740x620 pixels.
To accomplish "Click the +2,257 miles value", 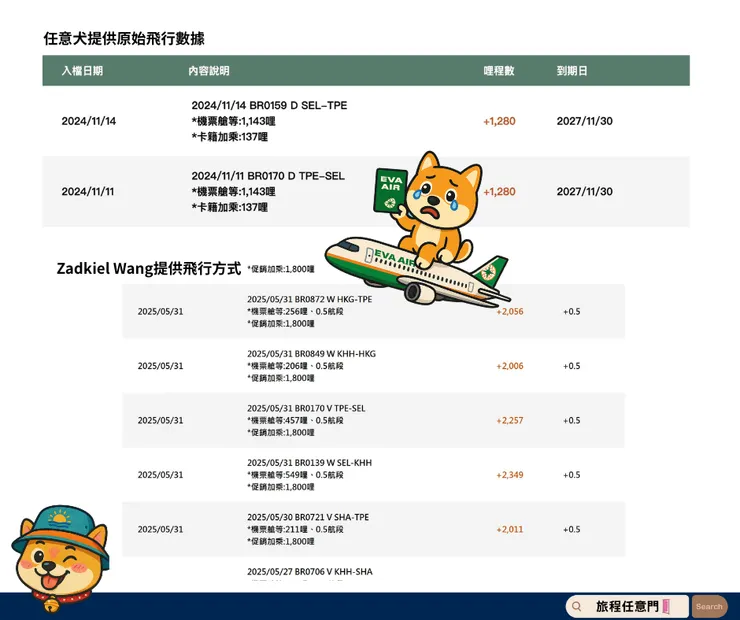I will (x=510, y=420).
